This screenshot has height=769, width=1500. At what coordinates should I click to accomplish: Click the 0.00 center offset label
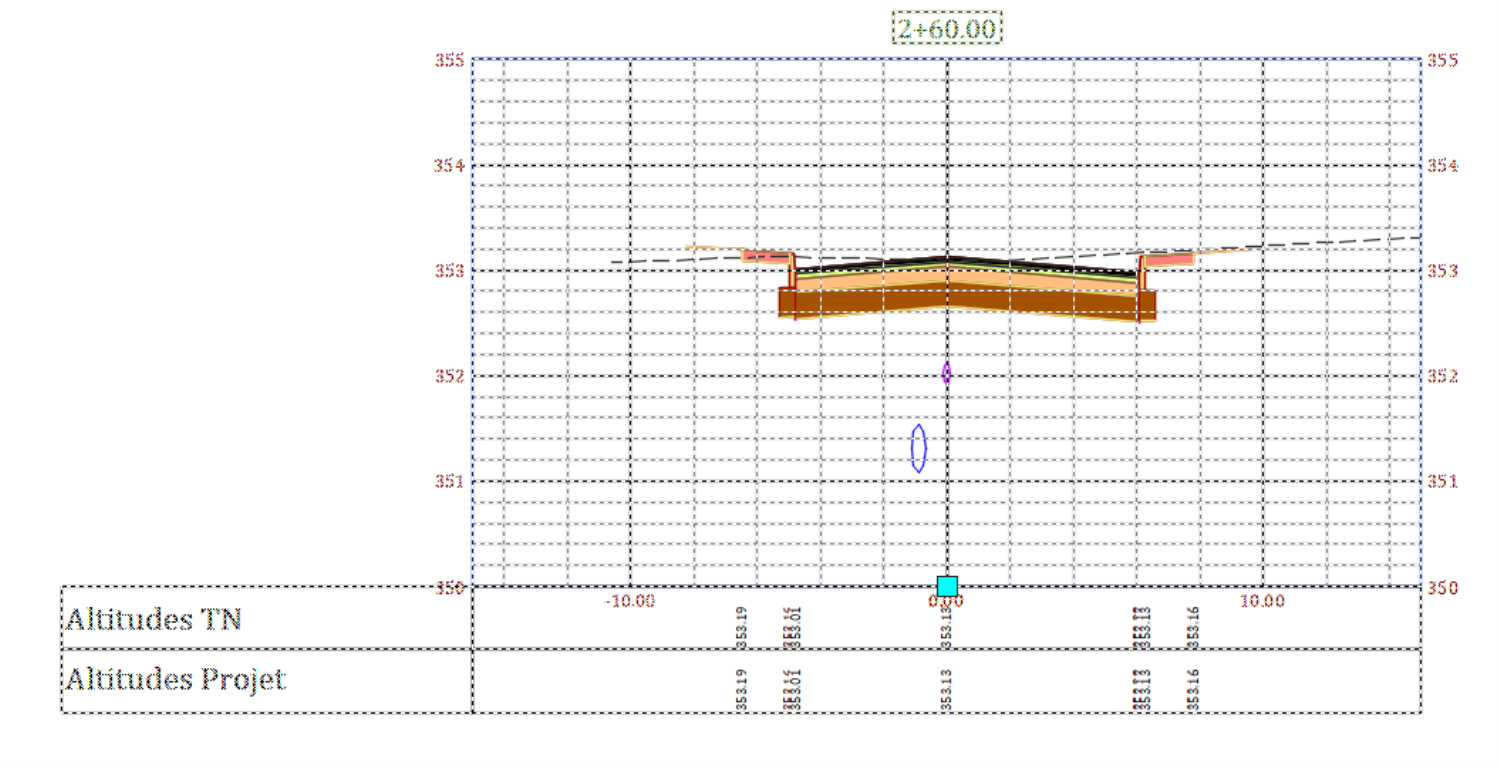[x=944, y=601]
